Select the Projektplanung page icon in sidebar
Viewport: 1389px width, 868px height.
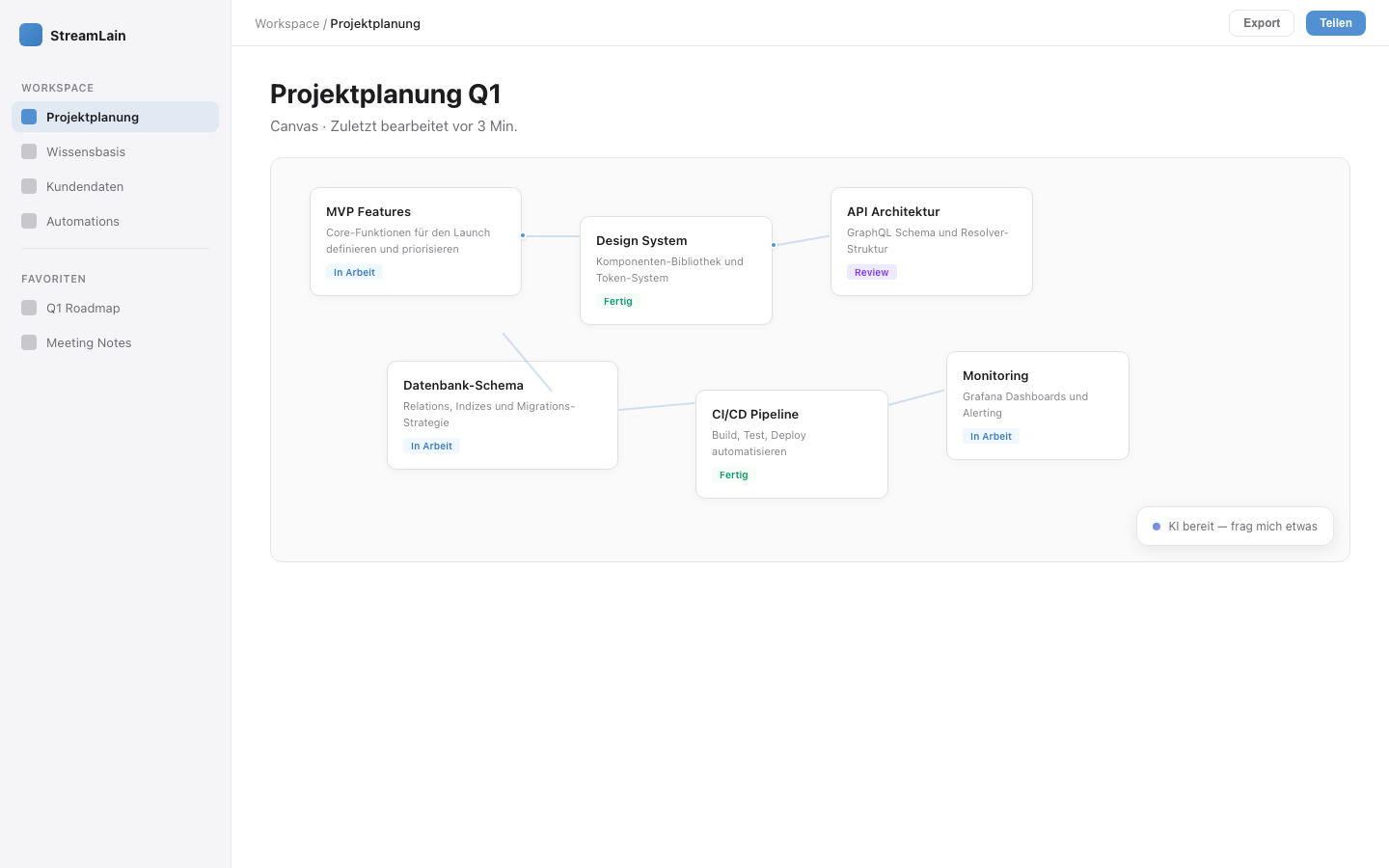pos(29,117)
